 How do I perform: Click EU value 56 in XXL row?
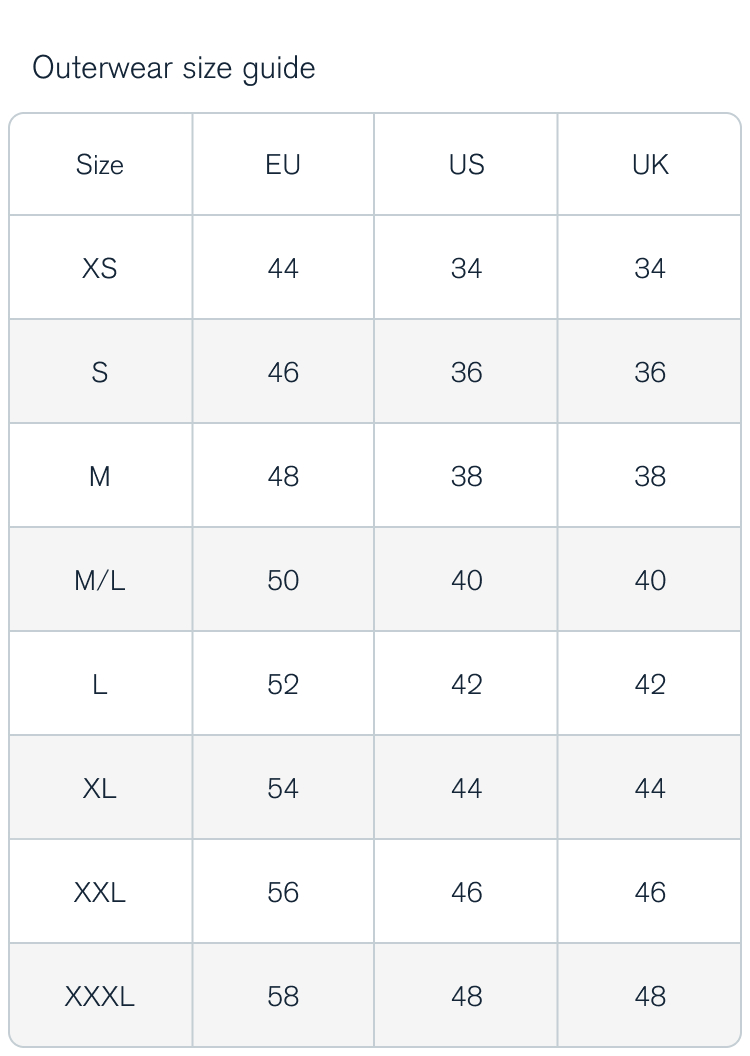pyautogui.click(x=283, y=893)
